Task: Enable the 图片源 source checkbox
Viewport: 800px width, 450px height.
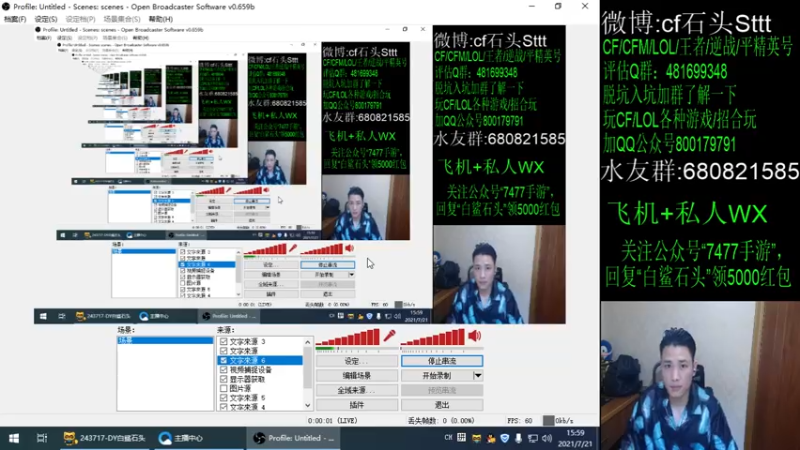Action: point(223,388)
